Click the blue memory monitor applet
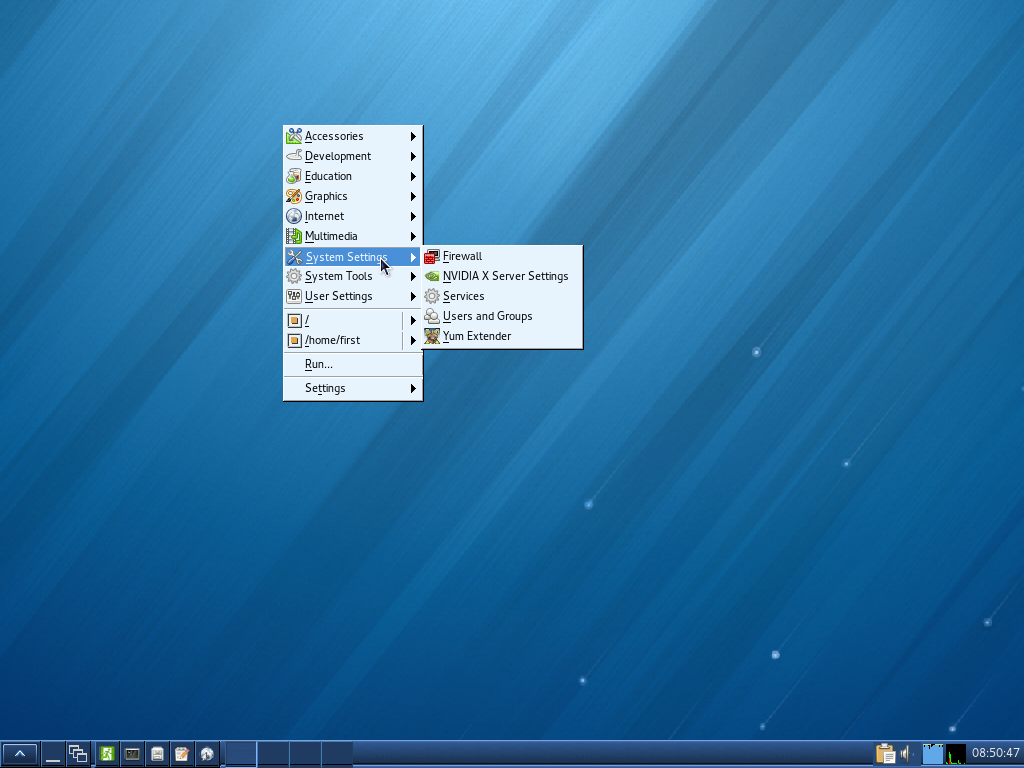Viewport: 1024px width, 768px height. point(933,754)
